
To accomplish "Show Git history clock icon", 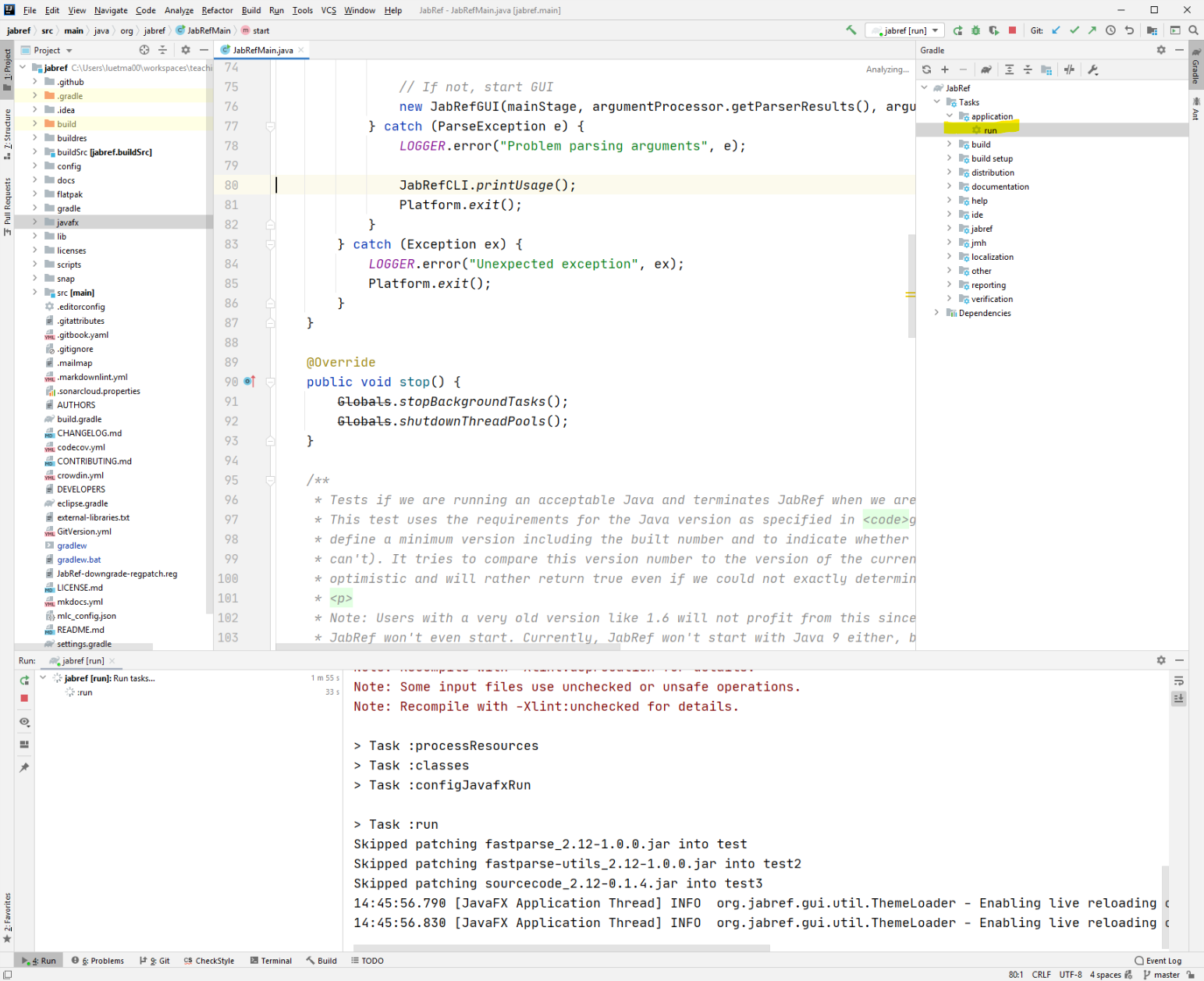I will (x=1110, y=30).
